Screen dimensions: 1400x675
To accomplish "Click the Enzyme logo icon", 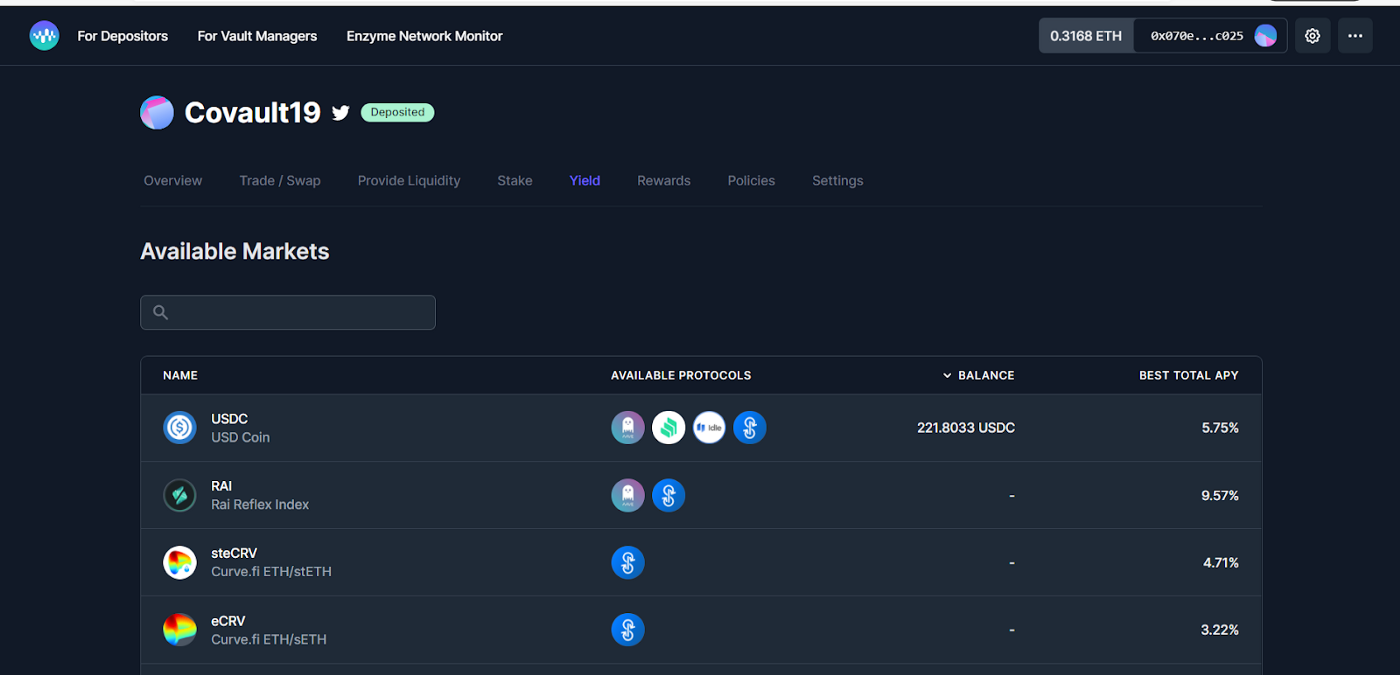I will coord(44,36).
